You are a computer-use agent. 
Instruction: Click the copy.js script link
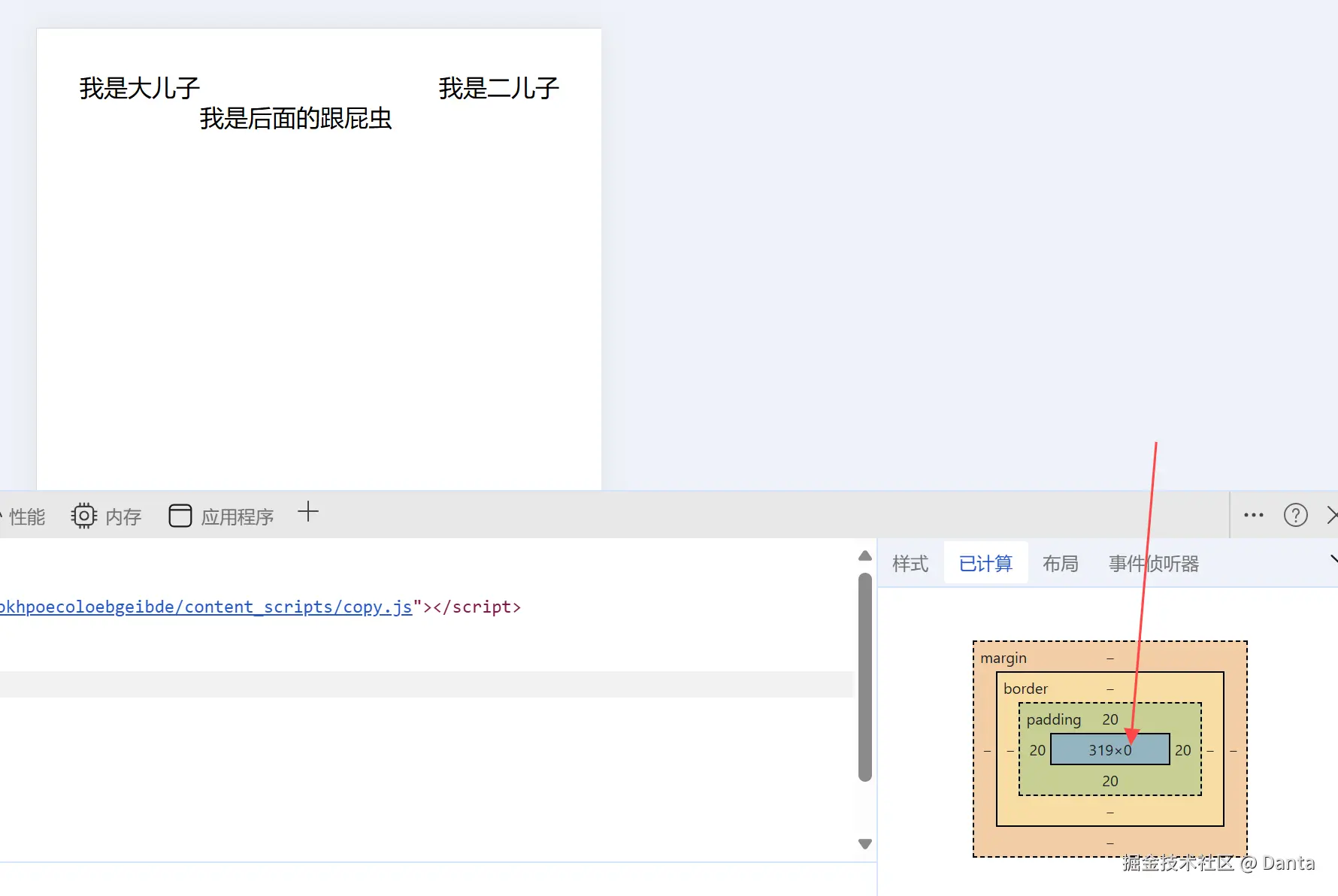click(203, 607)
